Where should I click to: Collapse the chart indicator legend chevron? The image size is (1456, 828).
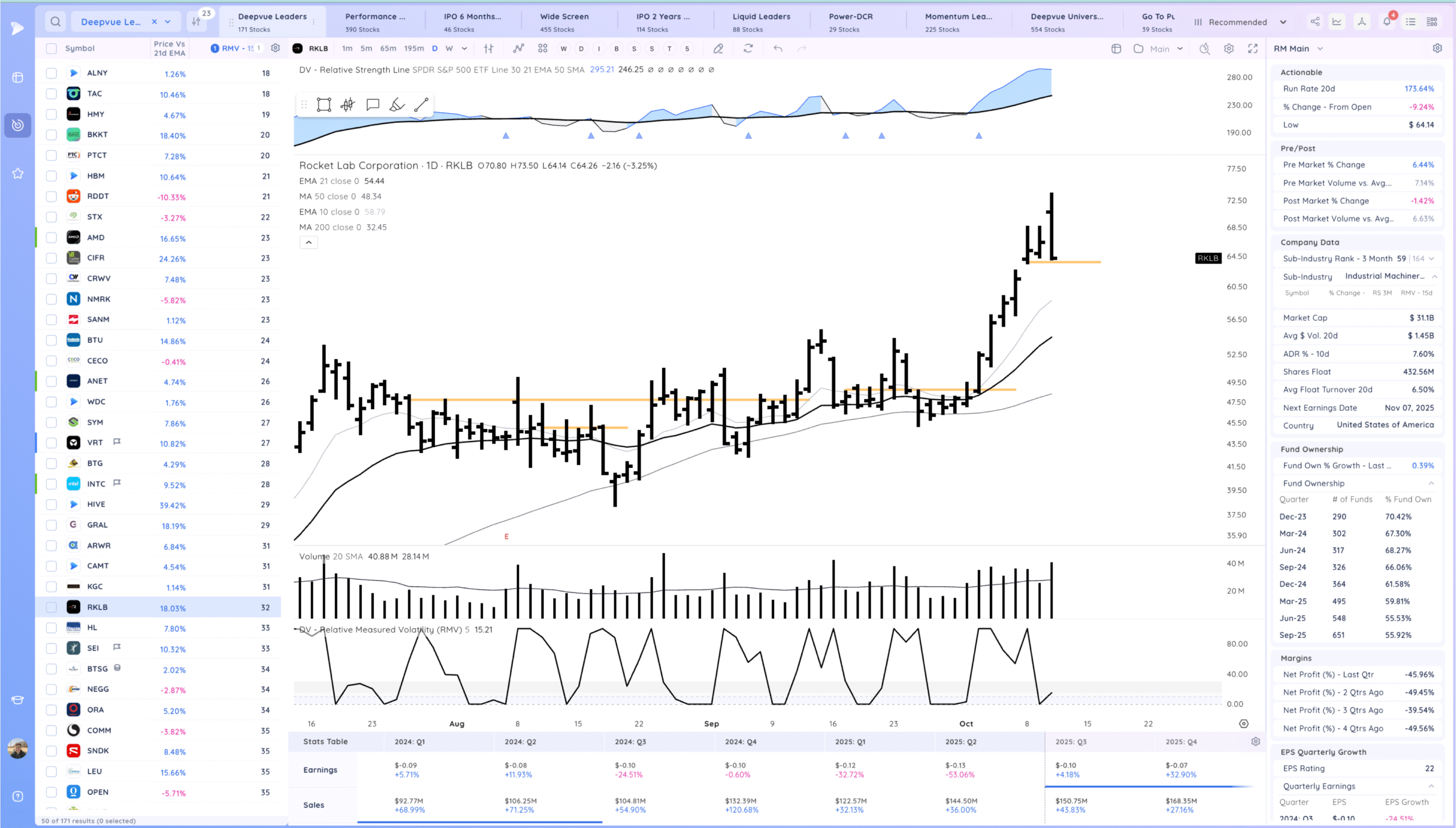pos(308,242)
